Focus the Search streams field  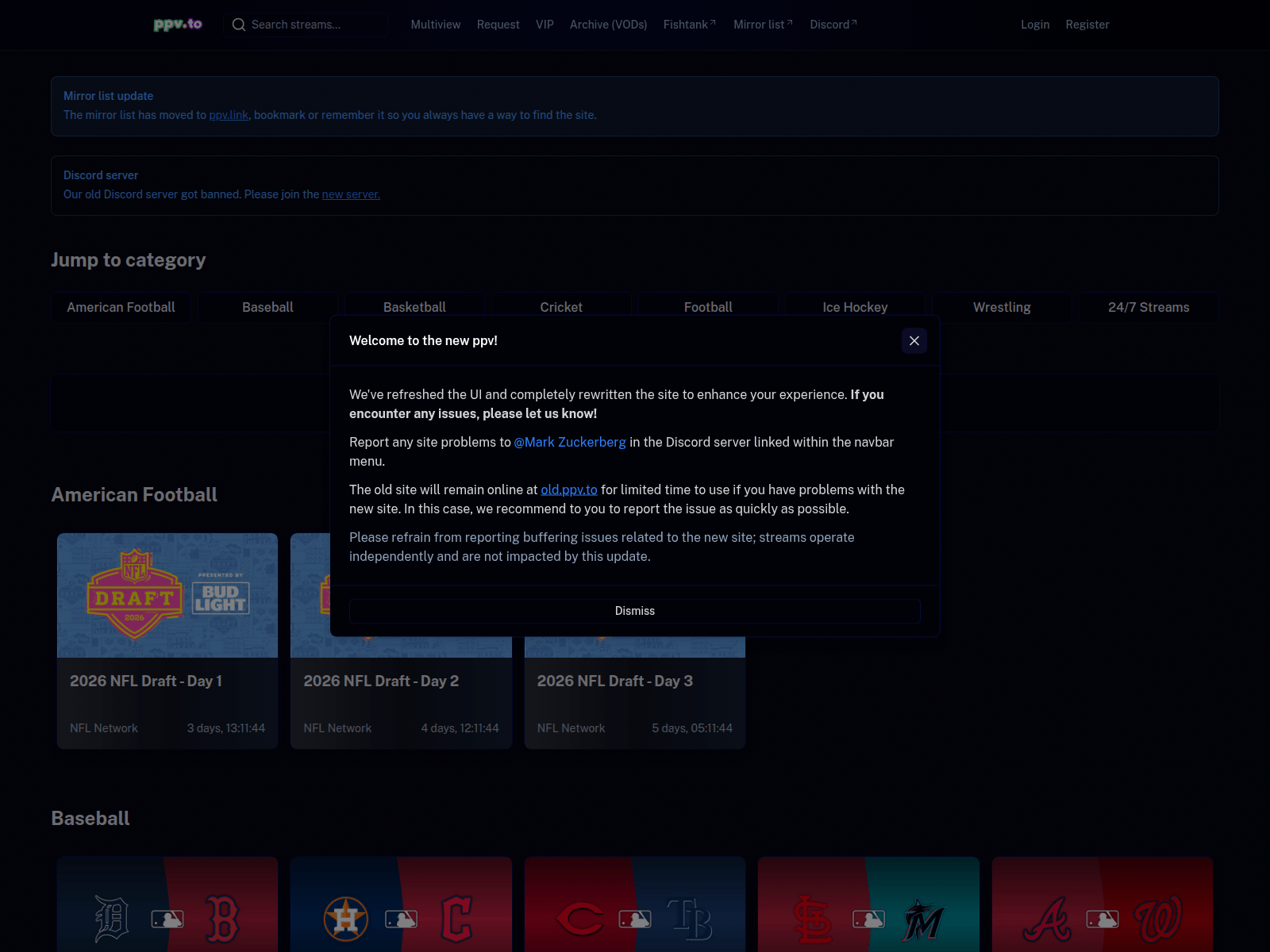click(306, 25)
